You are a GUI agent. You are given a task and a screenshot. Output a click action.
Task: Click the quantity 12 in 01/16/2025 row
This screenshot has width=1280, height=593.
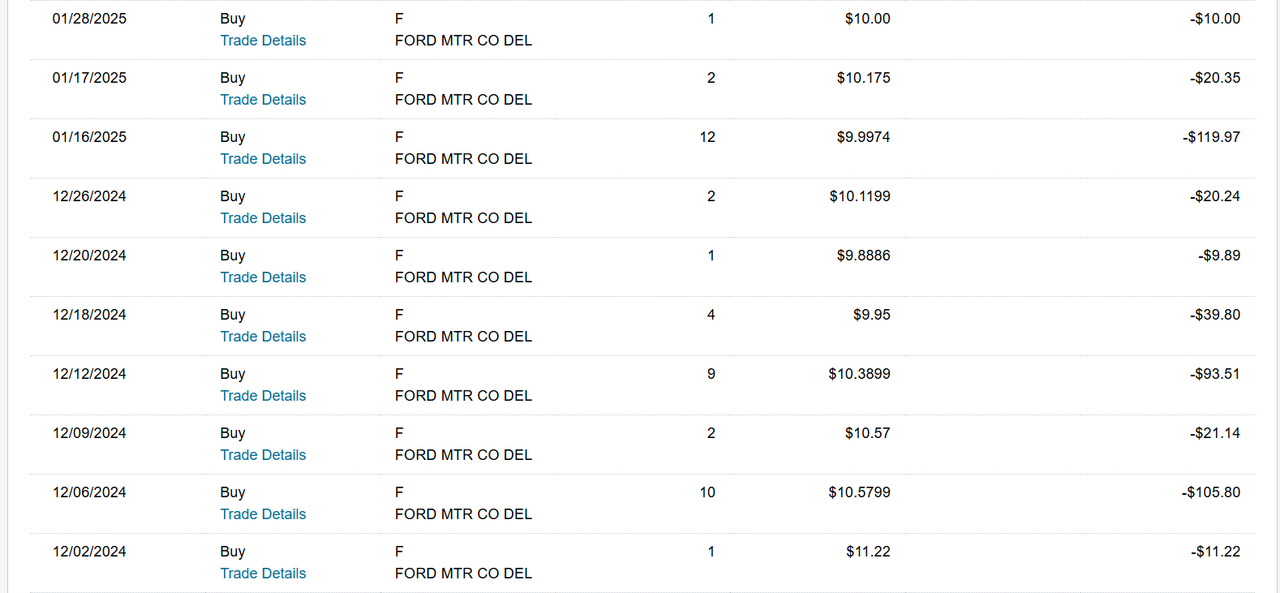coord(708,137)
